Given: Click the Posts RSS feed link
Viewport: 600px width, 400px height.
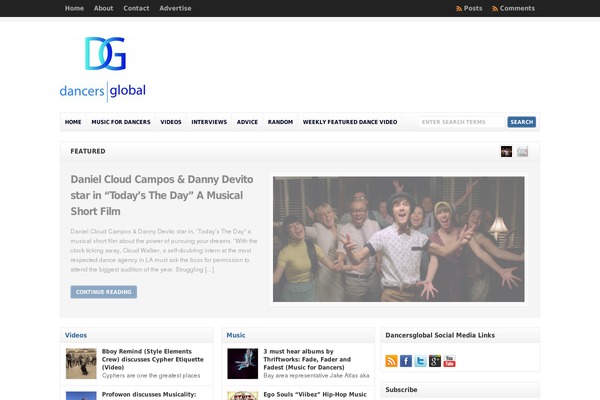Looking at the screenshot, I should pos(469,8).
